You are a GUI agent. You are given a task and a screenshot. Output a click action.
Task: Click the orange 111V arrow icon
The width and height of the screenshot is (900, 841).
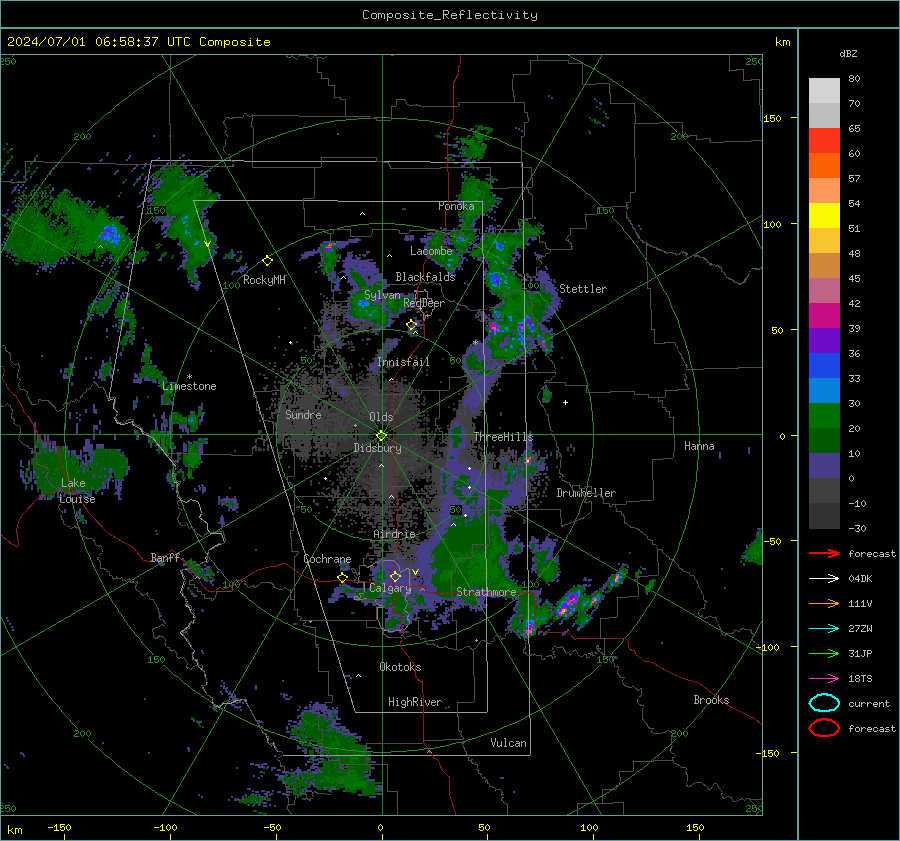point(824,603)
